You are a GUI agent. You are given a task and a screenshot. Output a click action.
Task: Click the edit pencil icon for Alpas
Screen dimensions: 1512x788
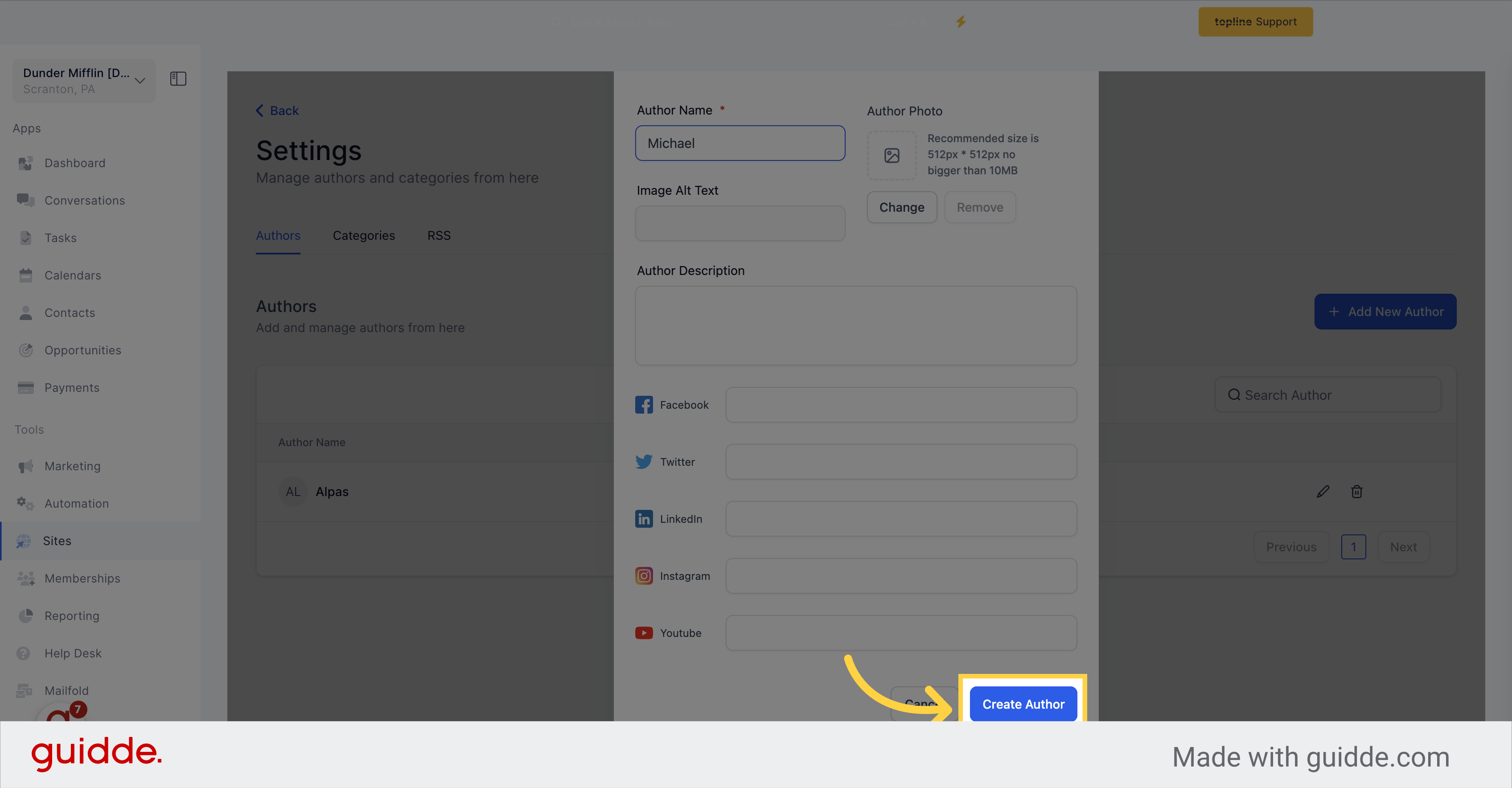tap(1323, 491)
